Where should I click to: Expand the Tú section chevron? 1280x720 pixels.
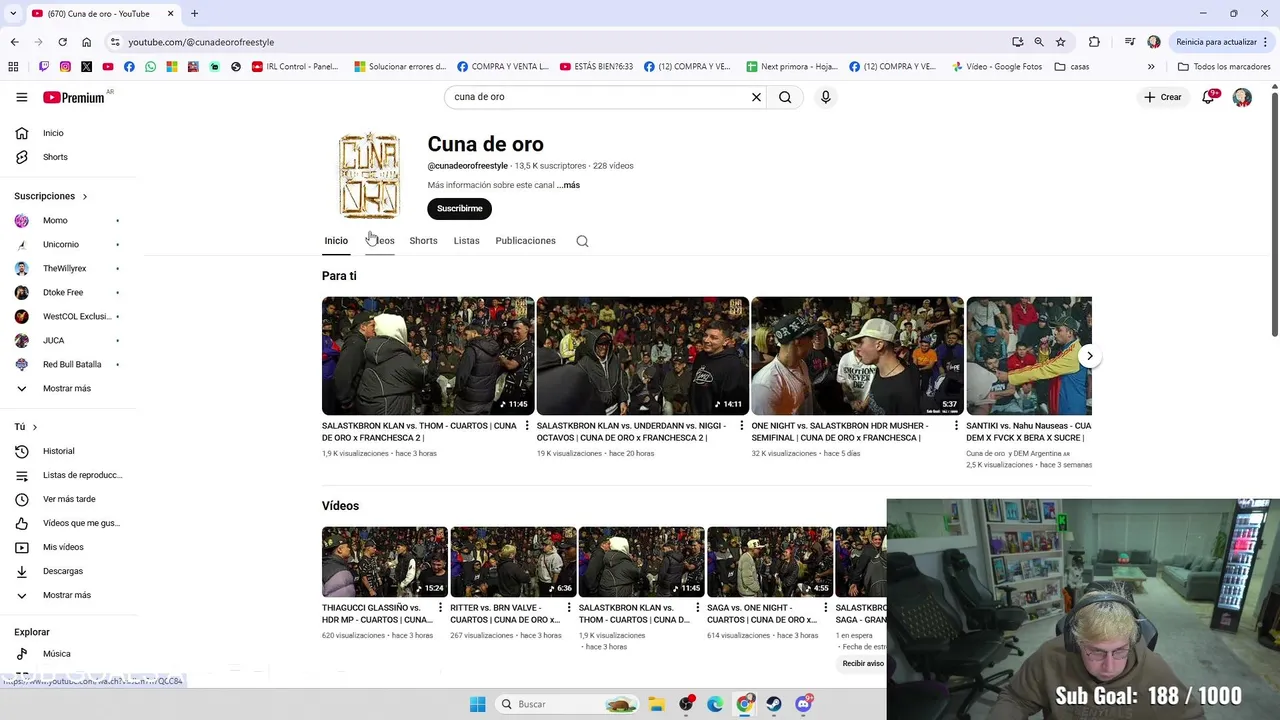tap(35, 427)
